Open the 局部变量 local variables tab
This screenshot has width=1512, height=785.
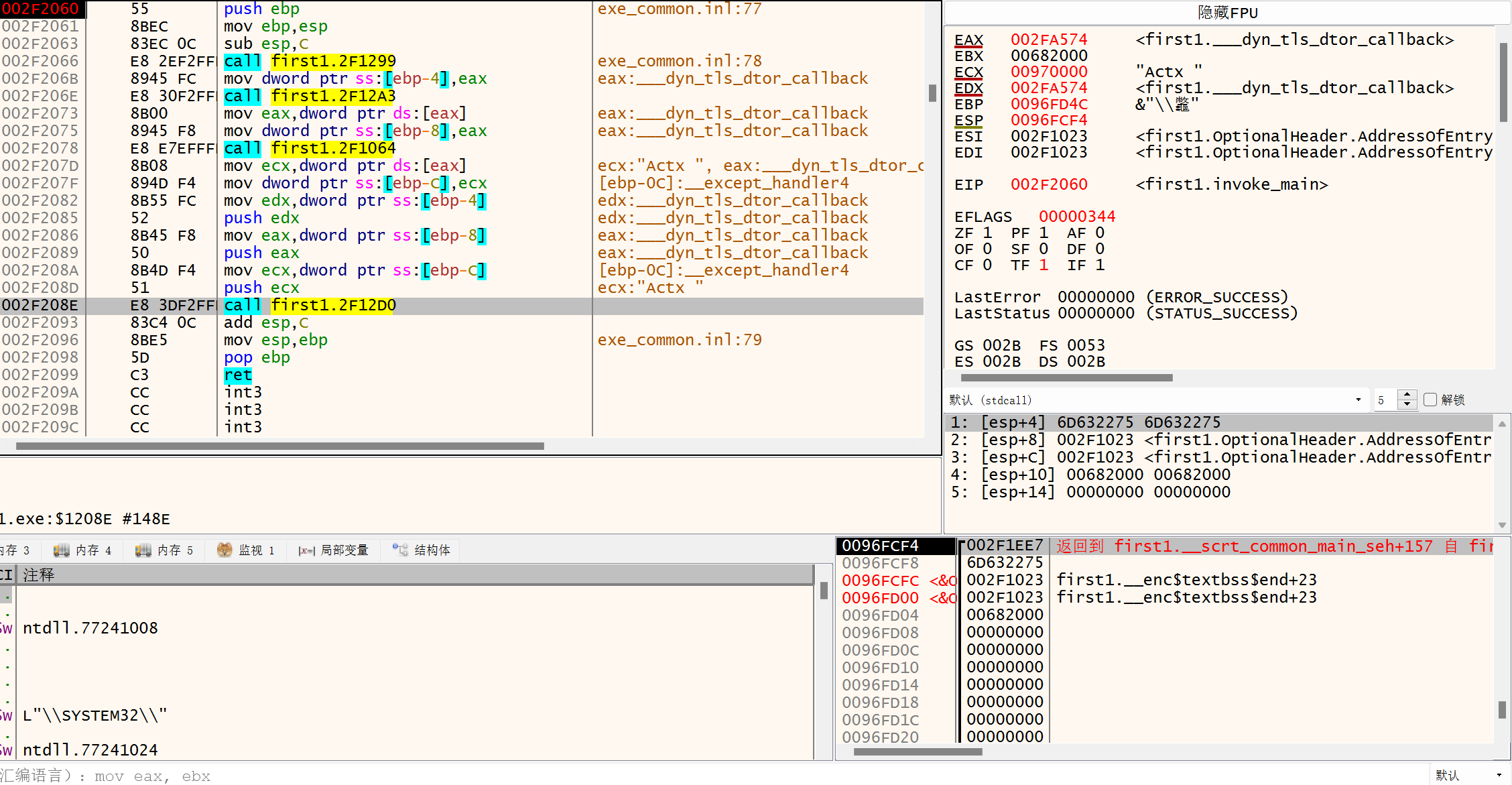[x=334, y=550]
